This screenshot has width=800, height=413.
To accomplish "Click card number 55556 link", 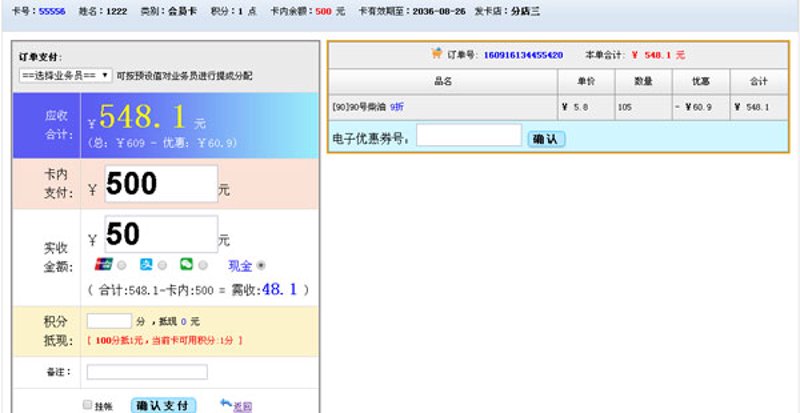I will [x=52, y=11].
